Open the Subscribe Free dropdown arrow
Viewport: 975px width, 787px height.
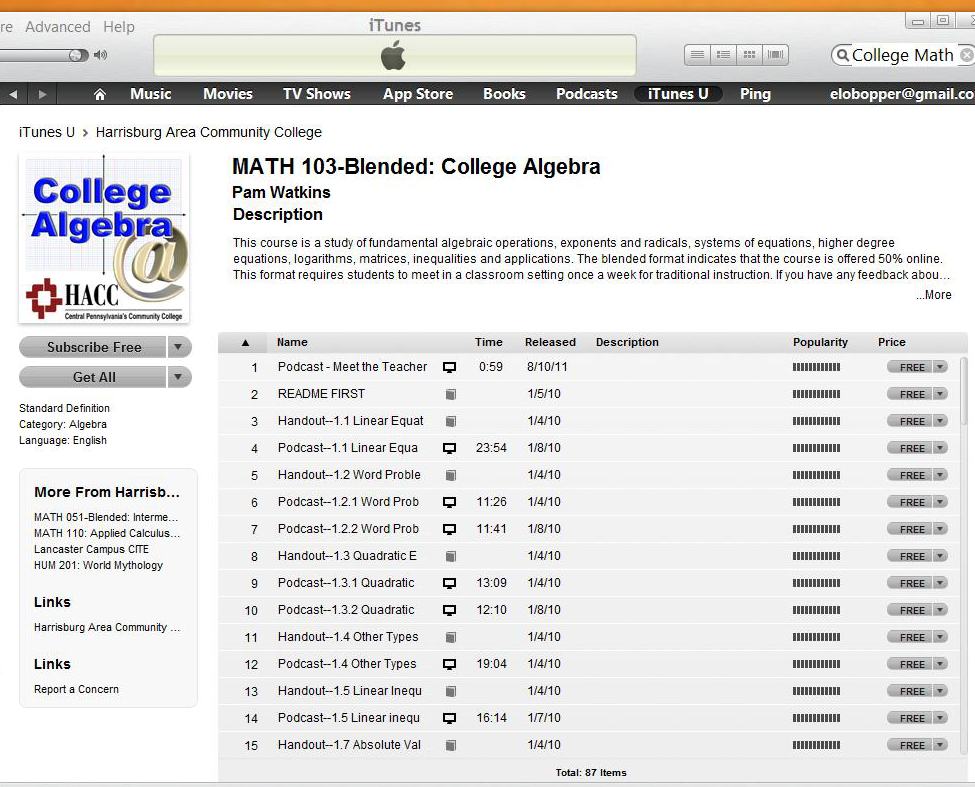pyautogui.click(x=179, y=347)
